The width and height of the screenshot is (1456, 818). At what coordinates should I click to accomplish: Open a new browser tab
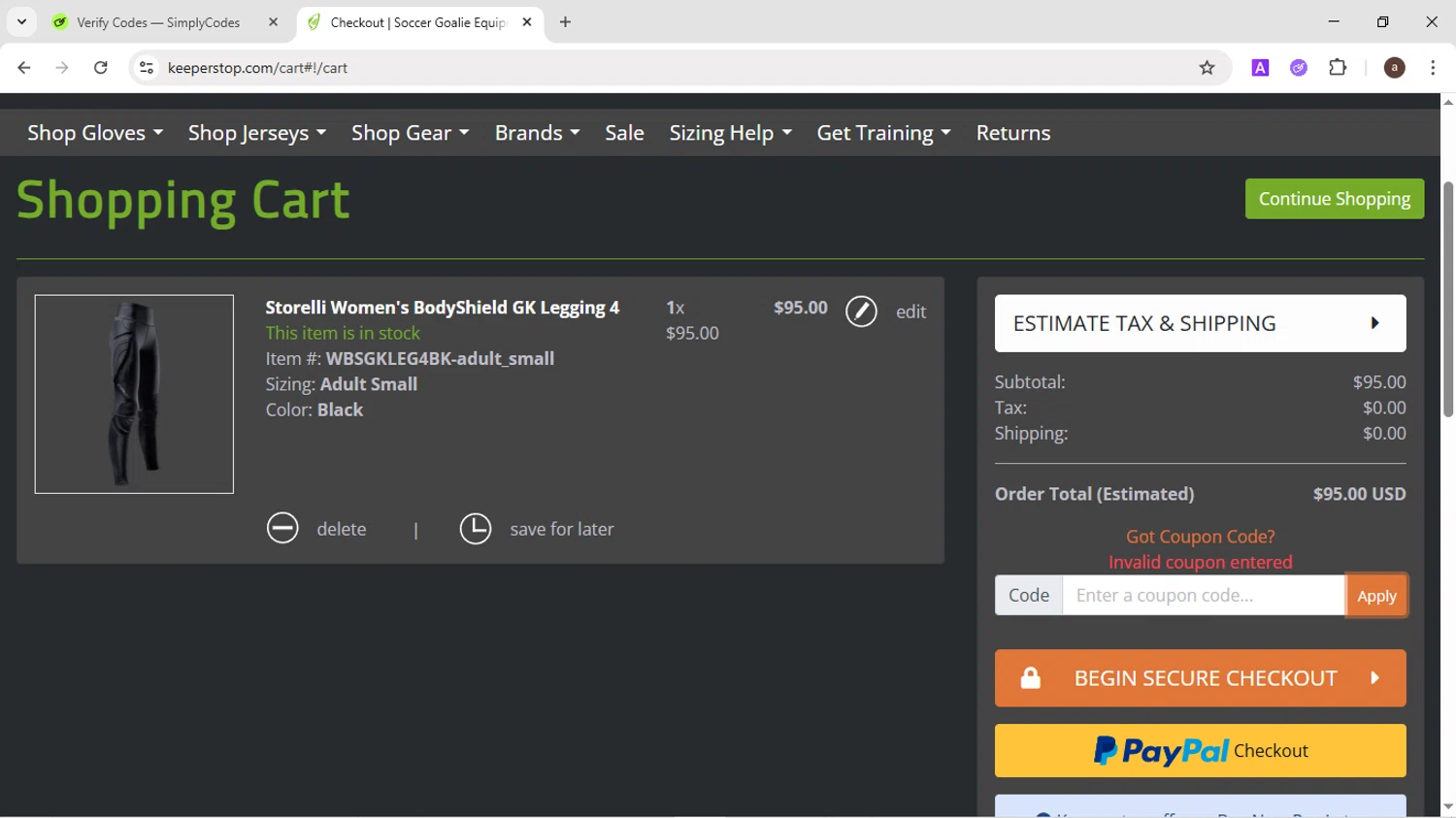pos(565,22)
